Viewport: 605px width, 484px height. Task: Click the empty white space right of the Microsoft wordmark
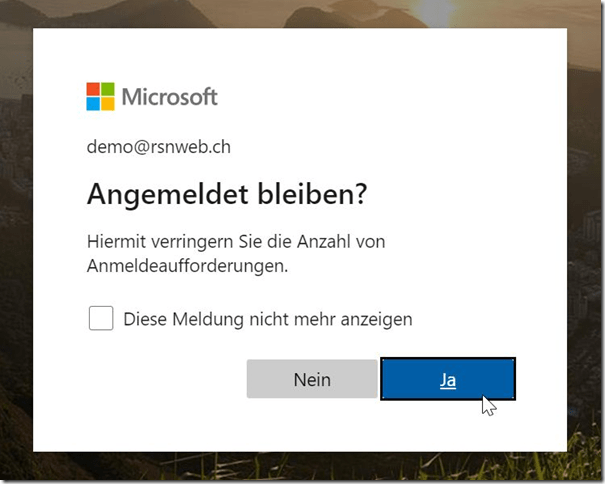click(x=400, y=97)
